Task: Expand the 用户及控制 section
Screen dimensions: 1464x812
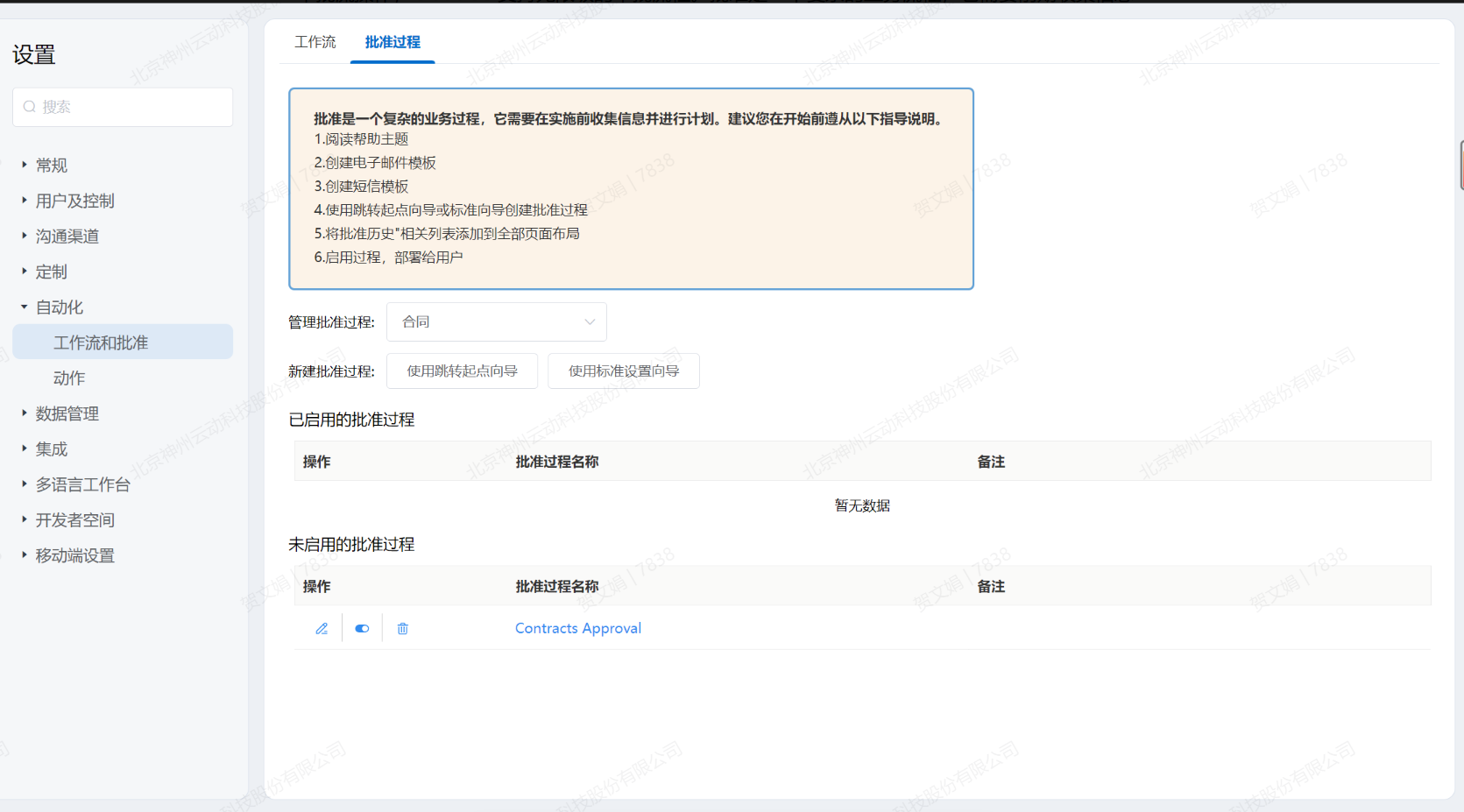Action: coord(74,201)
